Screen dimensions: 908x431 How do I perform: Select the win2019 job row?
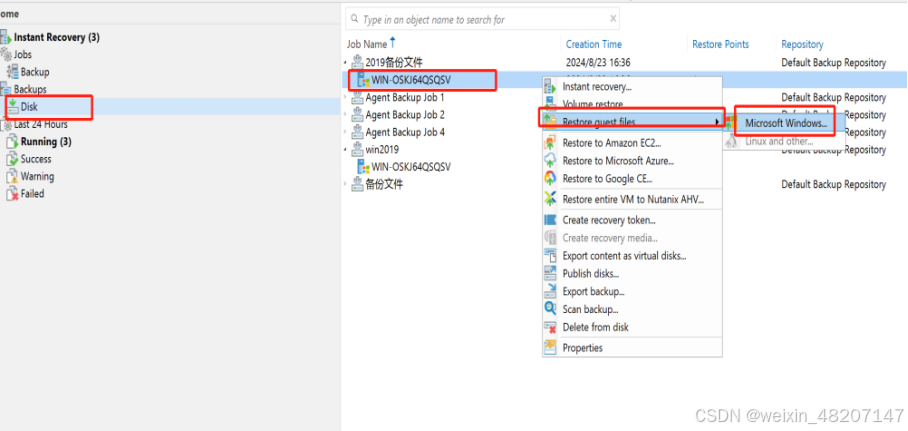(x=382, y=149)
